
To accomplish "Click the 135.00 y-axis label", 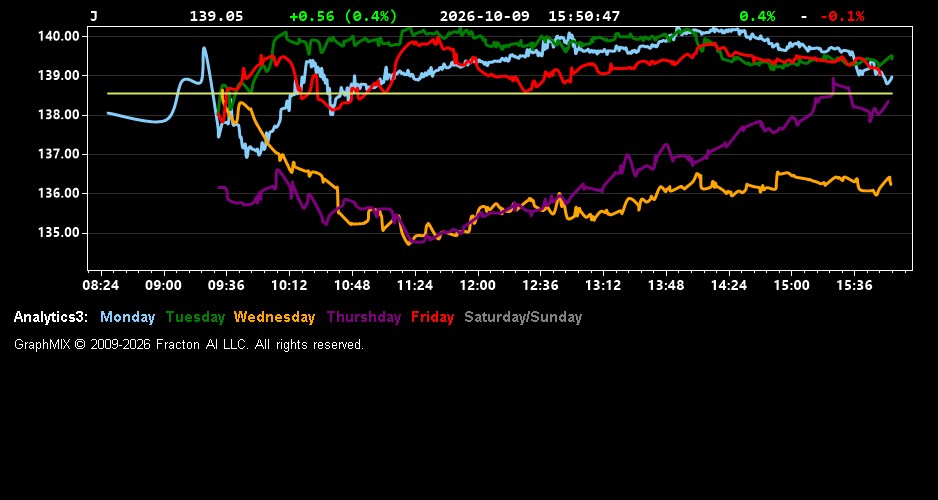I will tap(59, 233).
